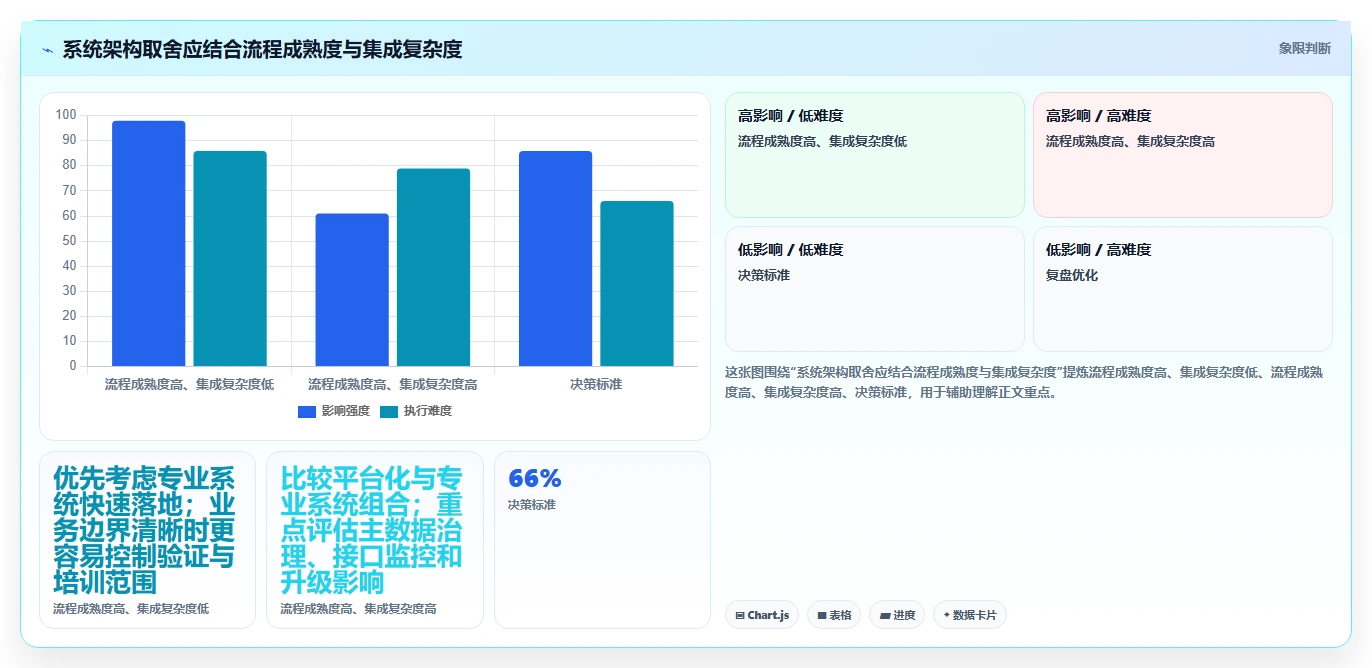Click the 50 tick on the y-axis
Screen dimensions: 1372x668
pyautogui.click(x=69, y=240)
